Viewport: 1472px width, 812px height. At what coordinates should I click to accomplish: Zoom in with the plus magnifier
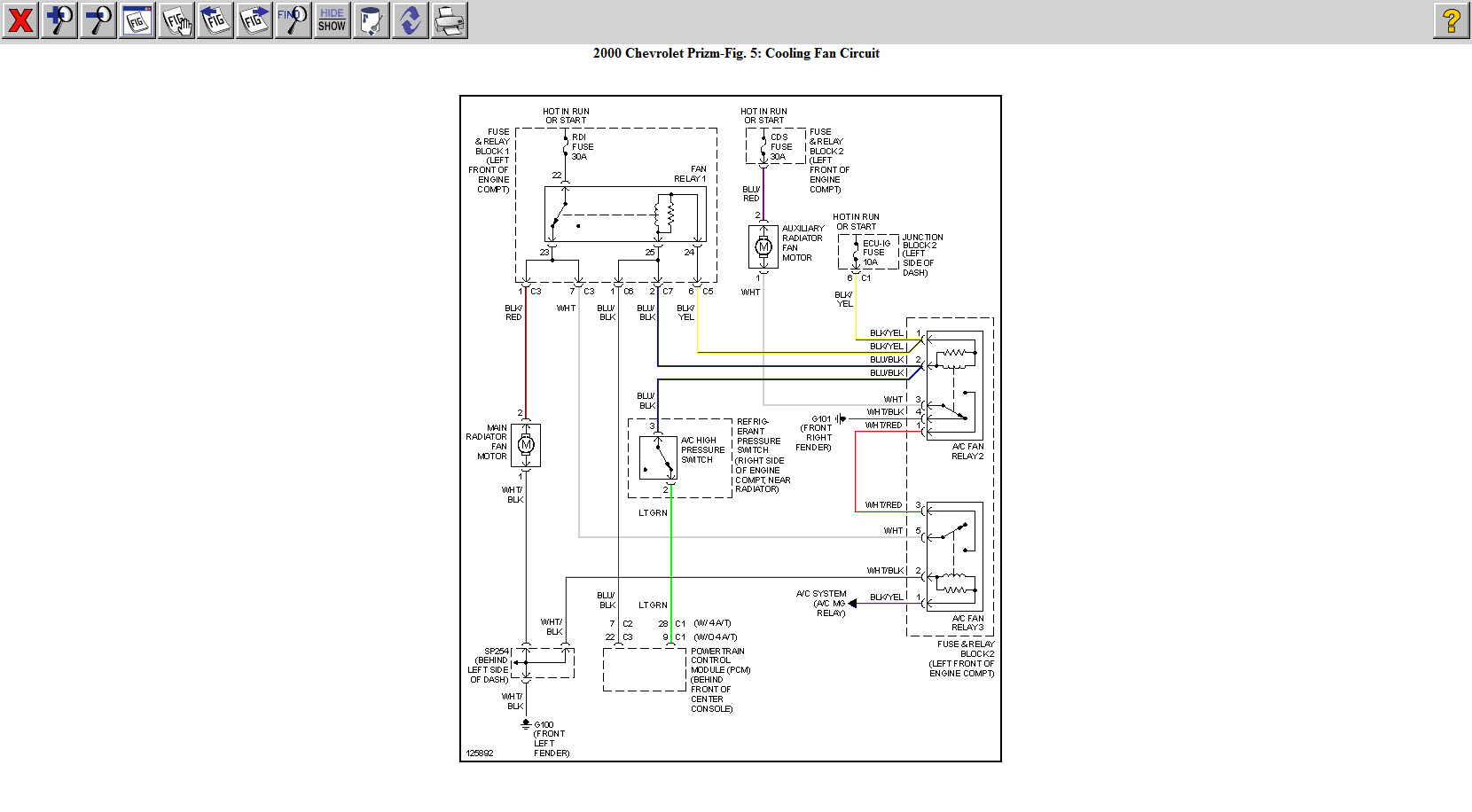tap(59, 20)
